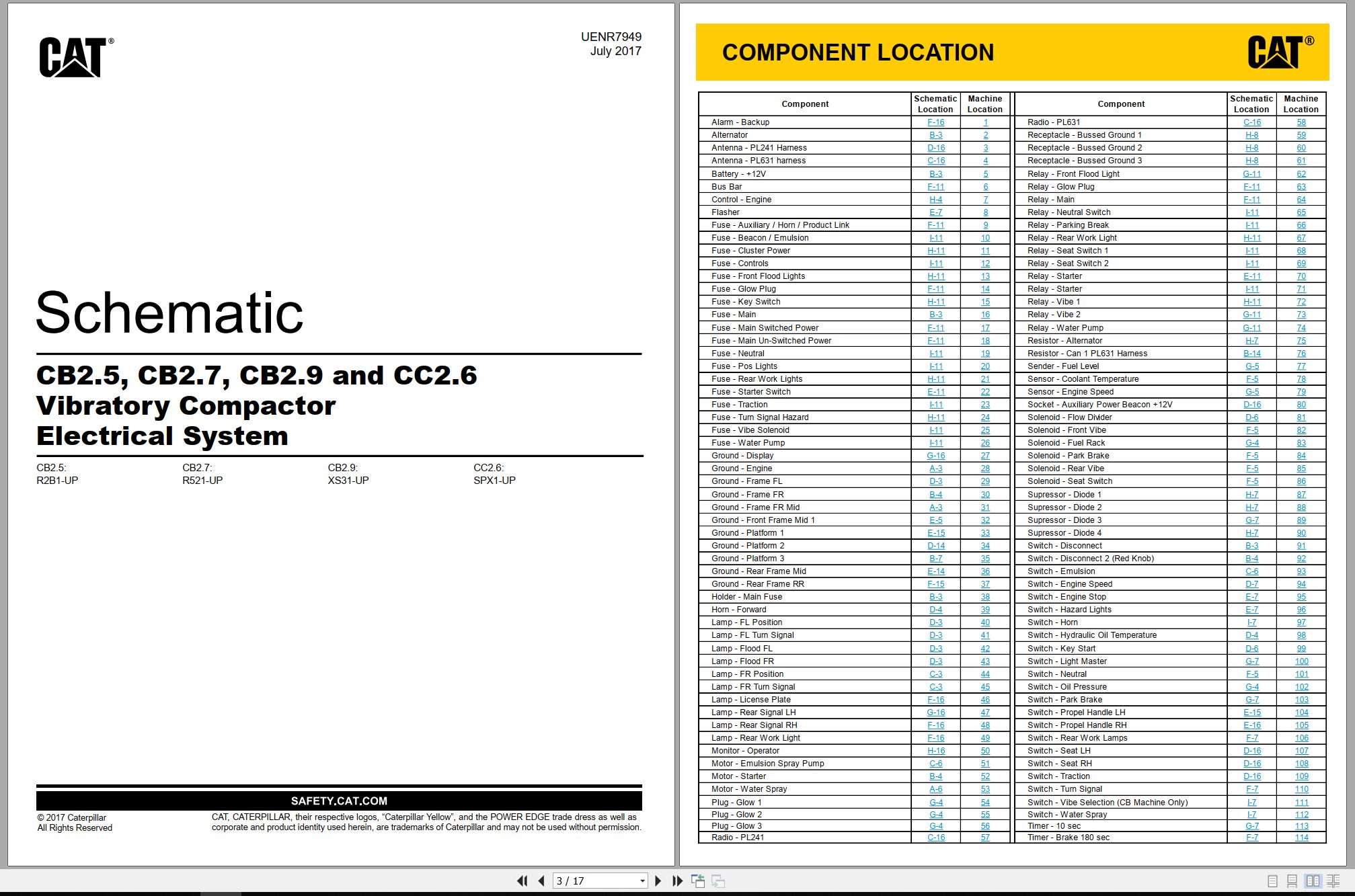The height and width of the screenshot is (896, 1355).
Task: Click machine location 39 for Horn - Forward
Action: (985, 610)
